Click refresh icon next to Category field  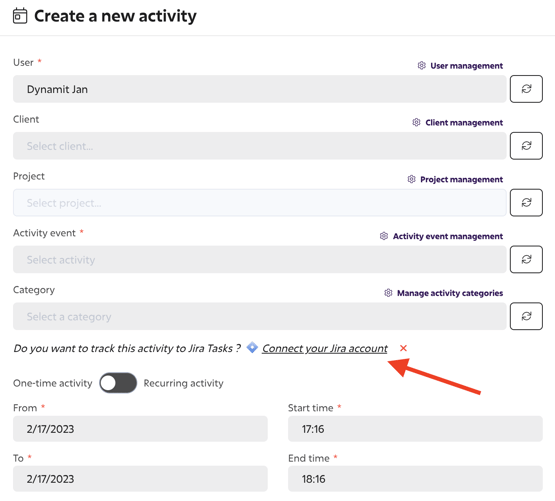(526, 316)
